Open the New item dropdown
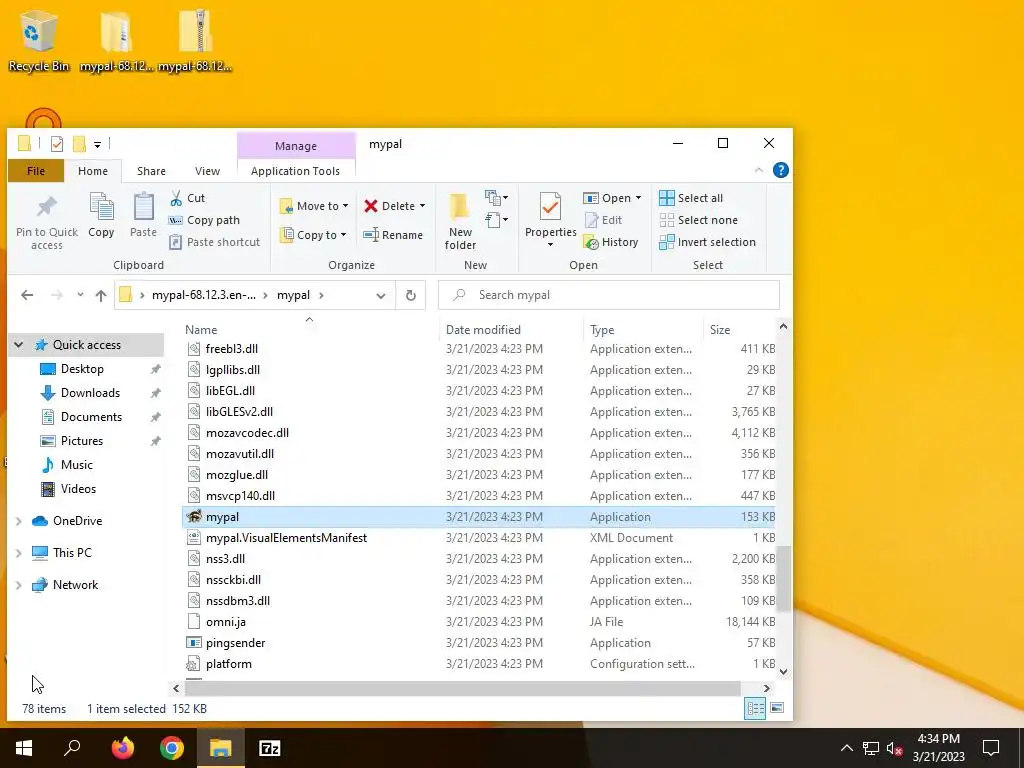The width and height of the screenshot is (1024, 768). point(497,197)
